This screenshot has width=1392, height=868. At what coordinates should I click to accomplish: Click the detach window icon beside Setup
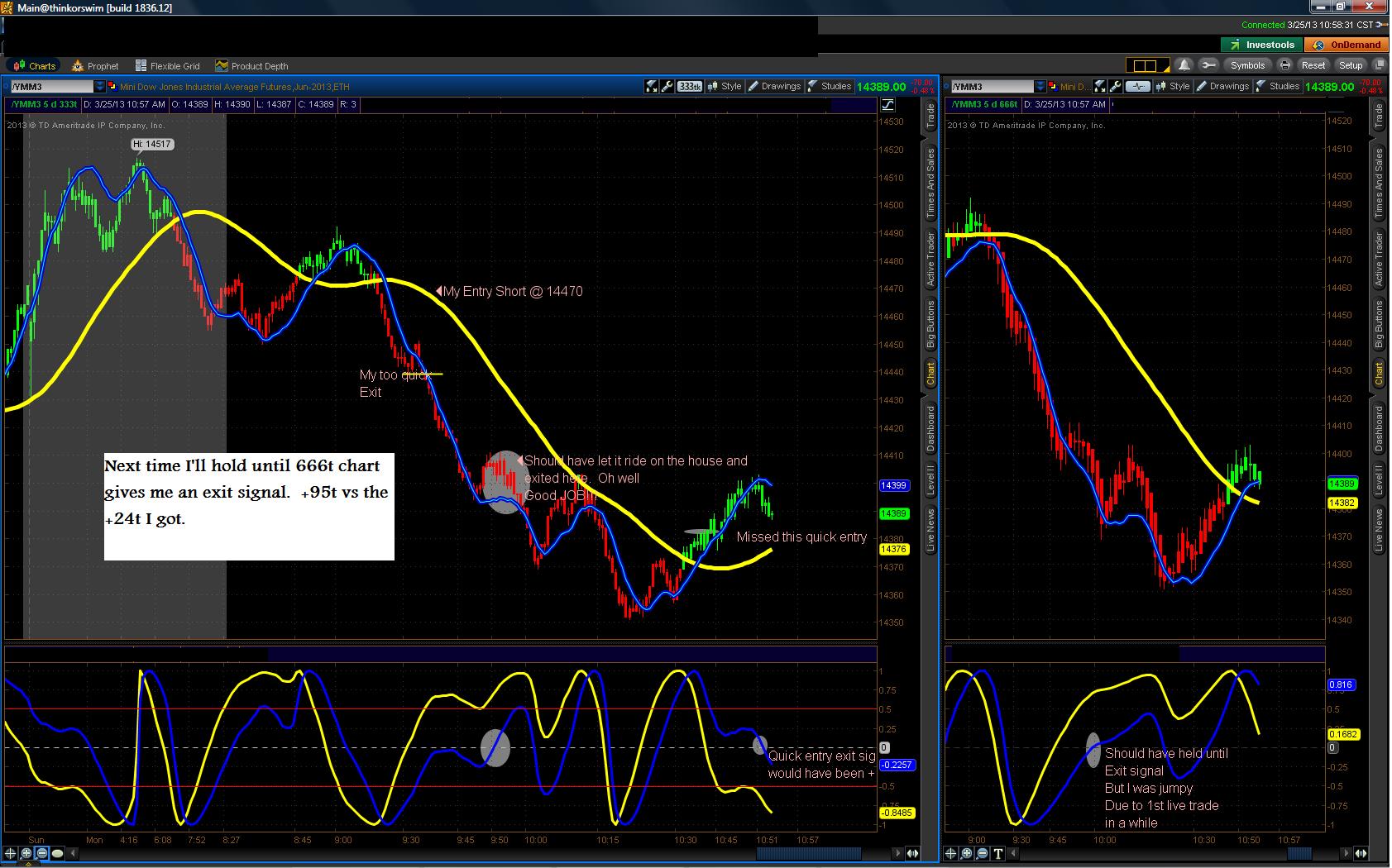pos(1379,65)
